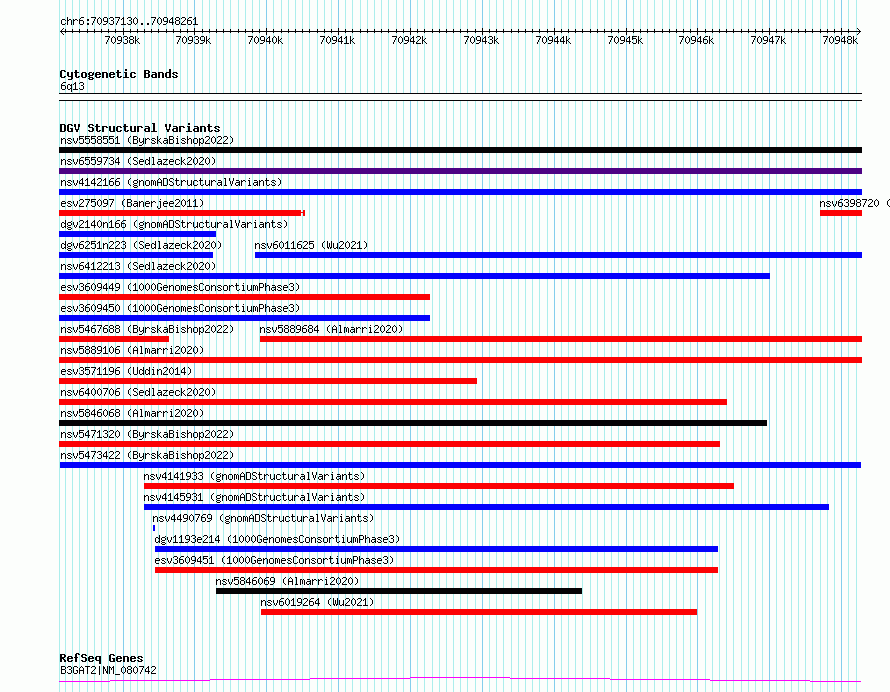Open nsv5473422 (ByrskaBishop2022) label

point(147,455)
